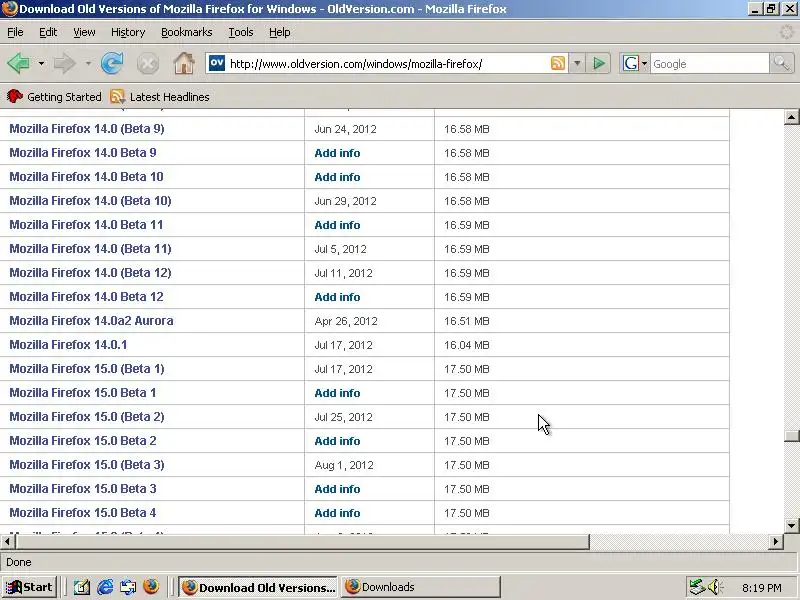Go to the Home page

point(184,64)
